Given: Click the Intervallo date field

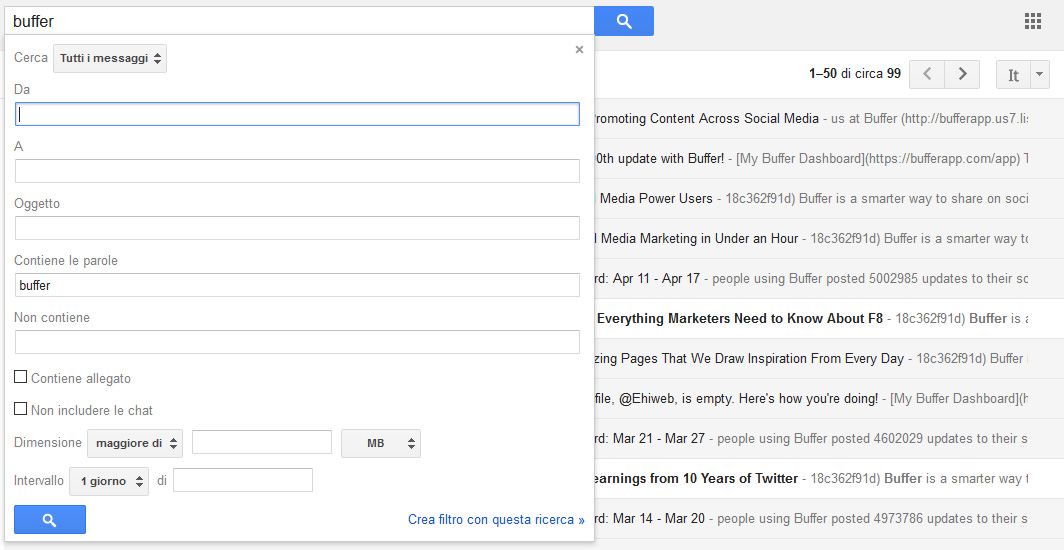Looking at the screenshot, I should pos(243,480).
